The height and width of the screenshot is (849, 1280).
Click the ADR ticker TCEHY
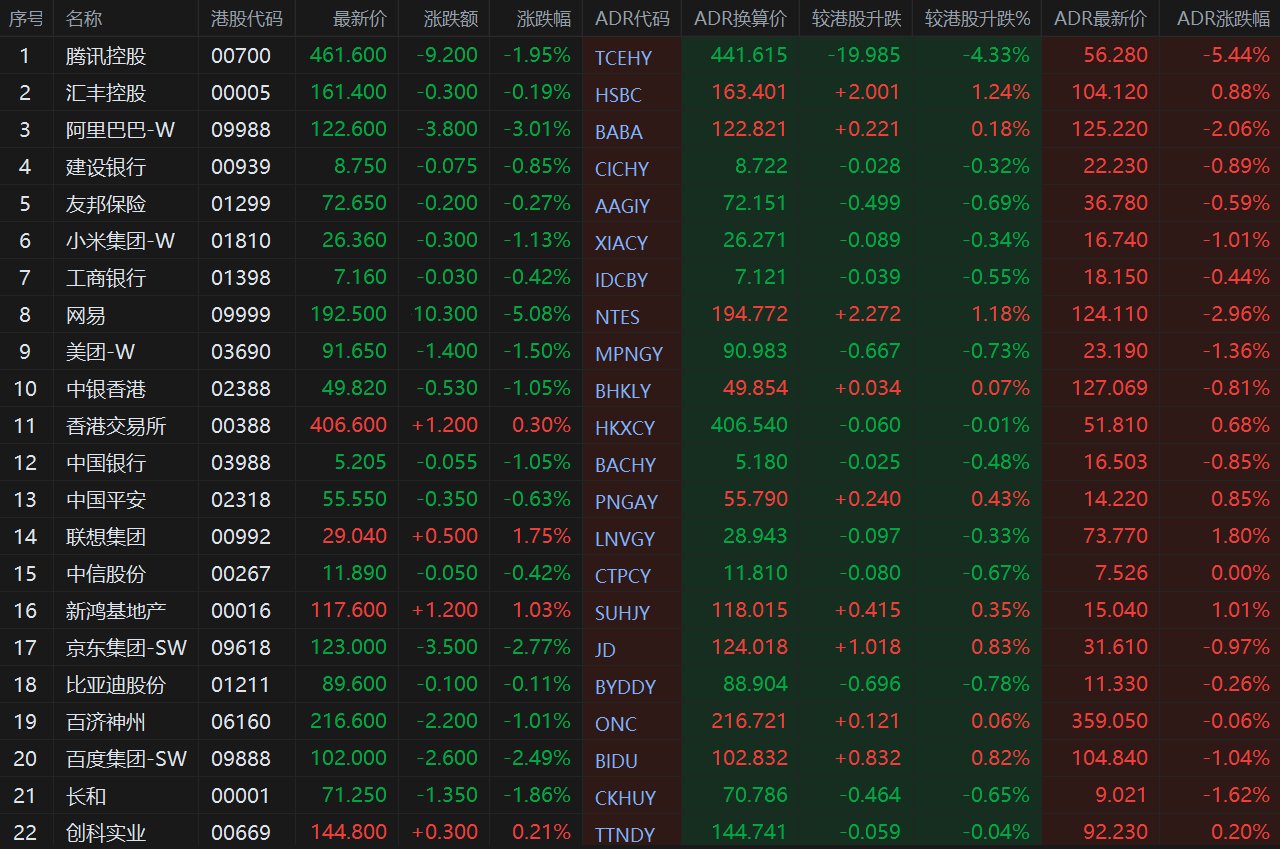623,58
